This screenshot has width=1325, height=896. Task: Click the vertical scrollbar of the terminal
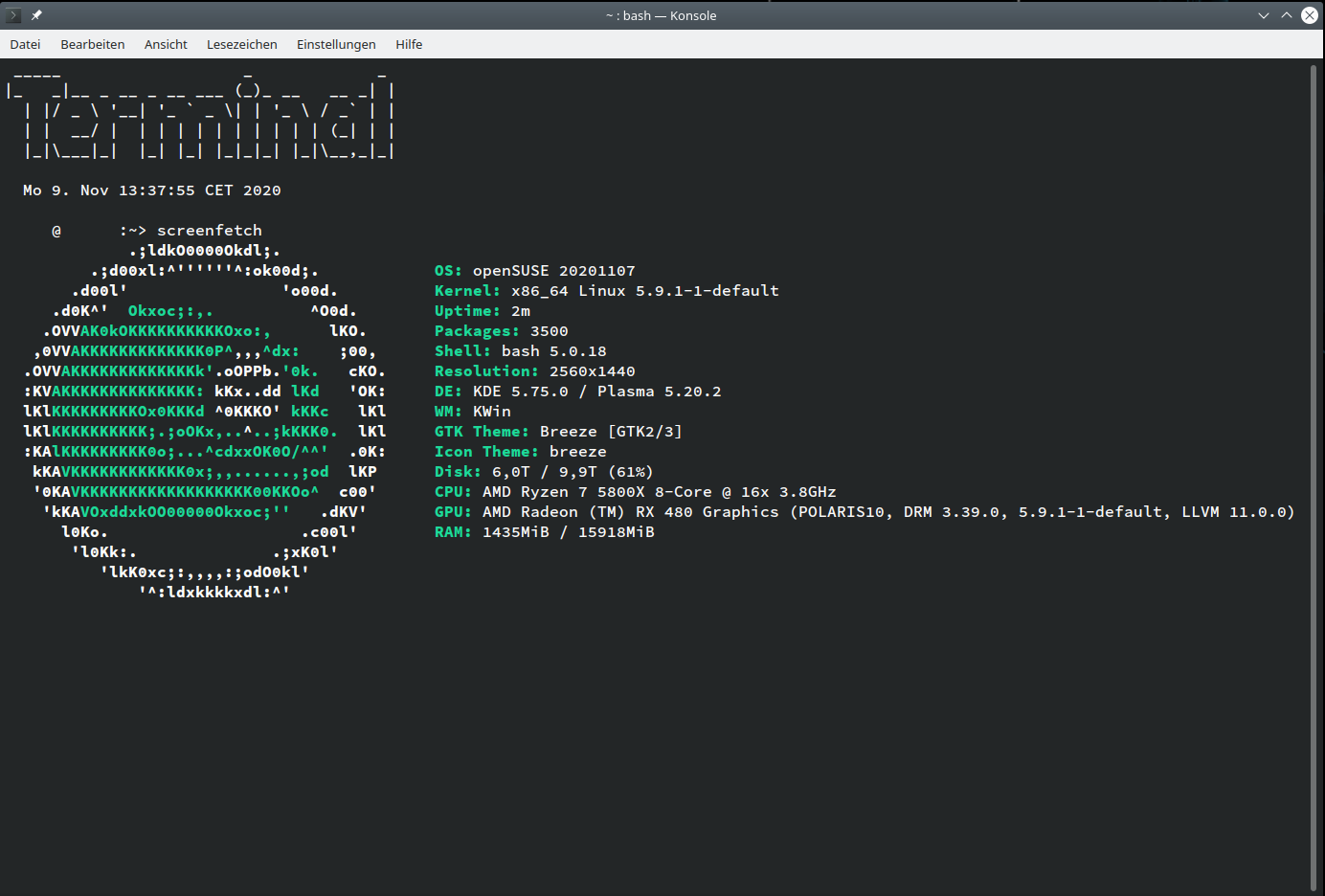tap(1314, 477)
